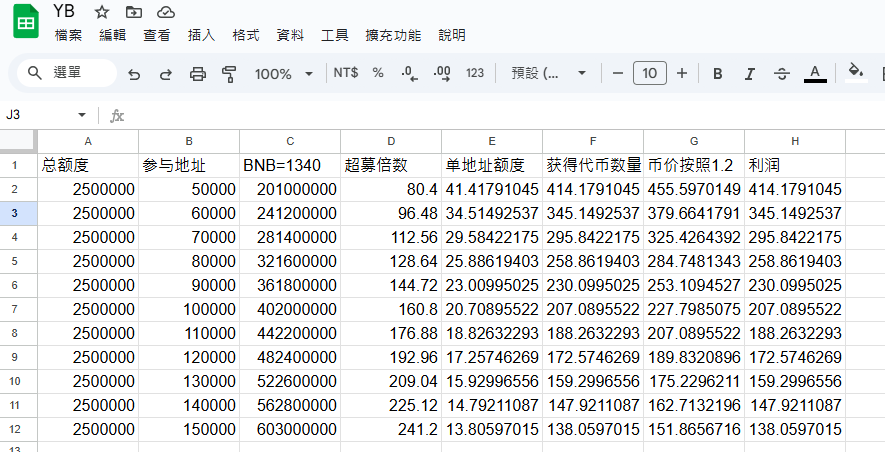Select cell containing BNB=1340

(289, 164)
